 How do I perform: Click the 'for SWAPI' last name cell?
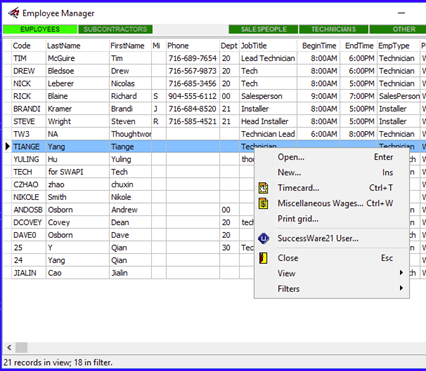pyautogui.click(x=77, y=172)
